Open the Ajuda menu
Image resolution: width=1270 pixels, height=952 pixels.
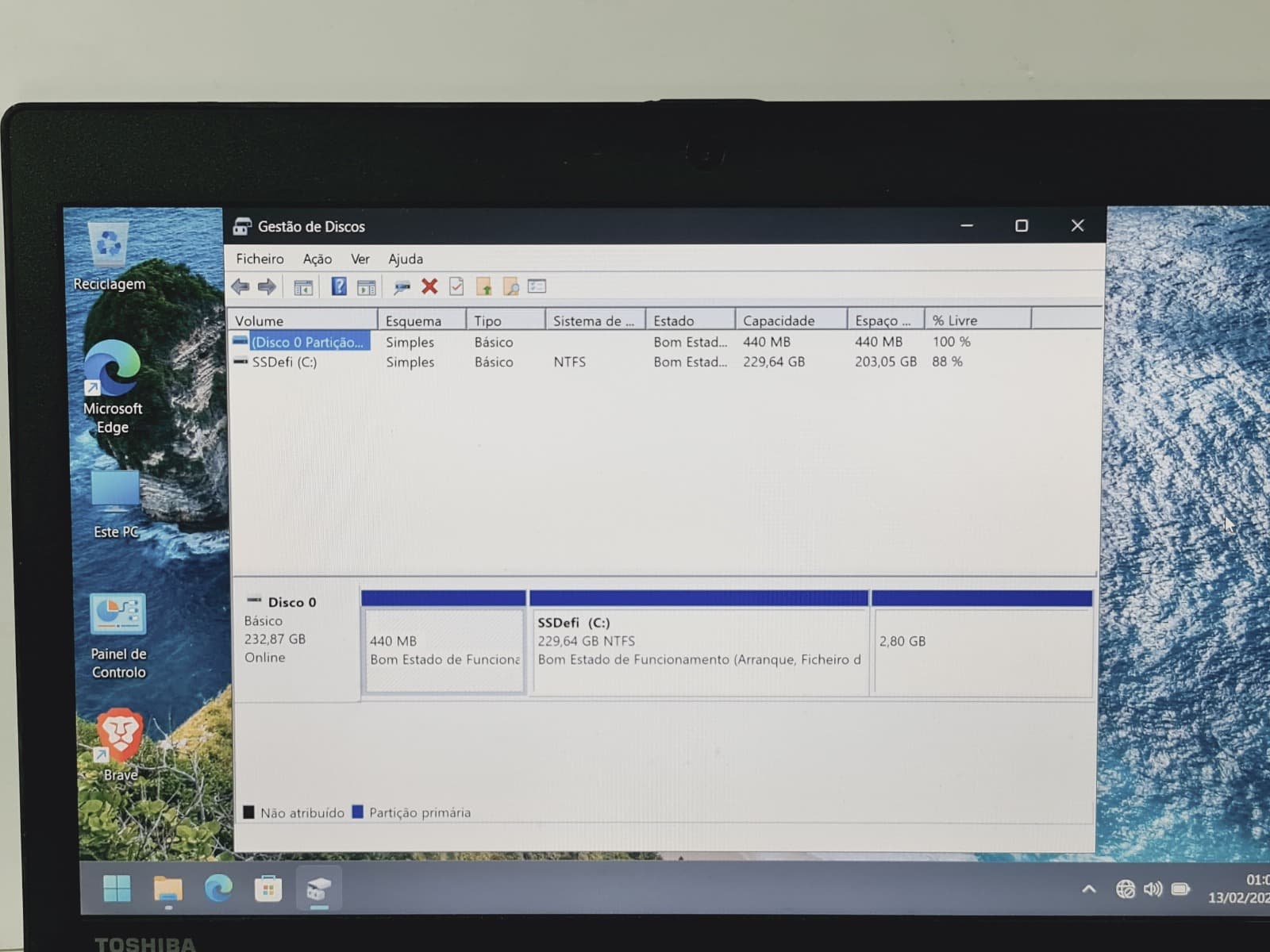tap(406, 259)
